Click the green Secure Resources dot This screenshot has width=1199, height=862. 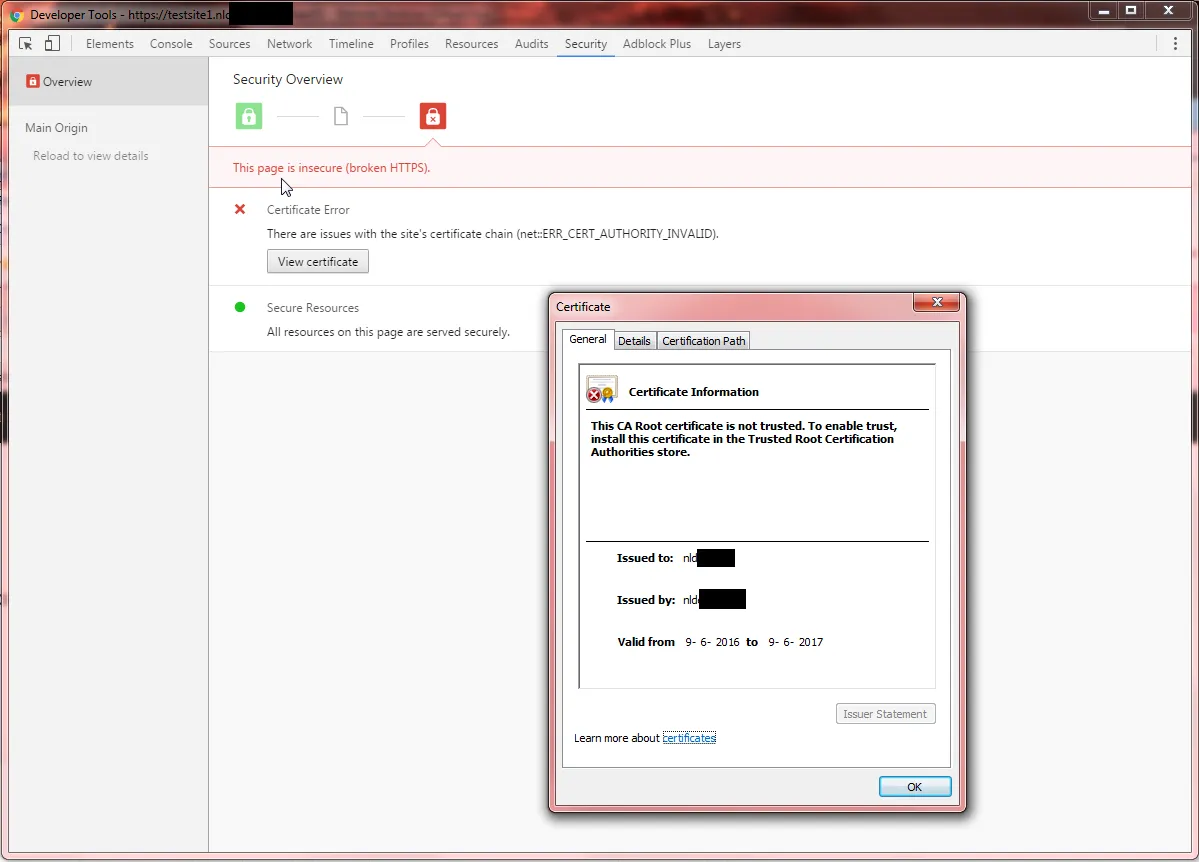(240, 307)
